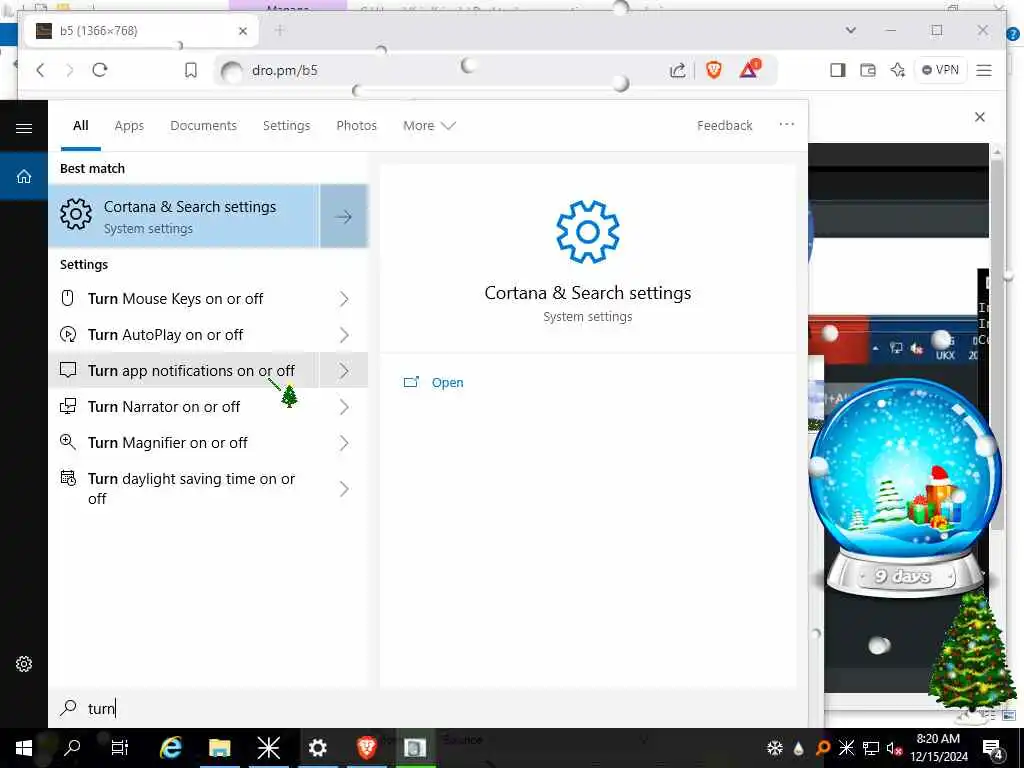
Task: Expand daylight saving time result chevron
Action: tap(344, 488)
